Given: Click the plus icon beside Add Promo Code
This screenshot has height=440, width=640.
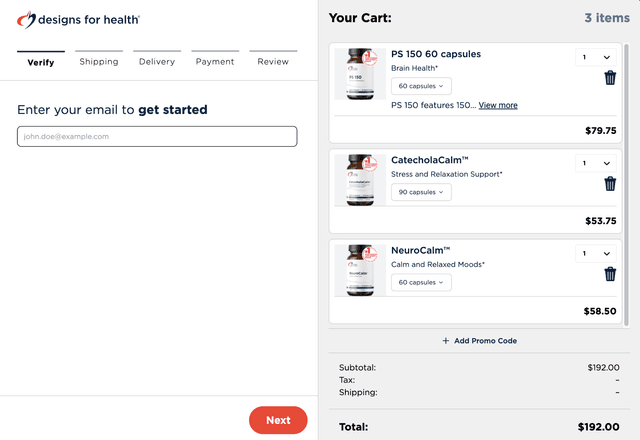Looking at the screenshot, I should click(446, 341).
